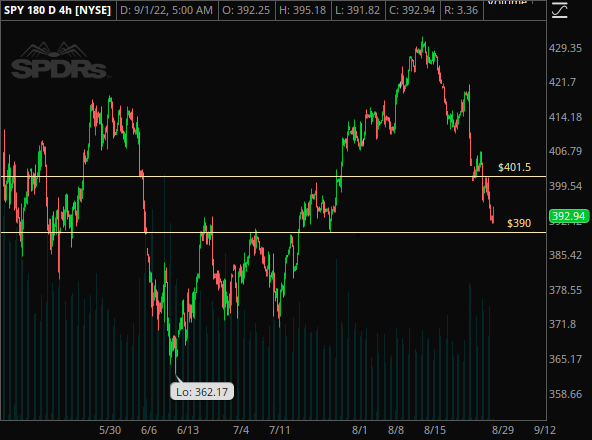Click the open price O: 392.25
Screen dimensions: 592x440
(246, 10)
